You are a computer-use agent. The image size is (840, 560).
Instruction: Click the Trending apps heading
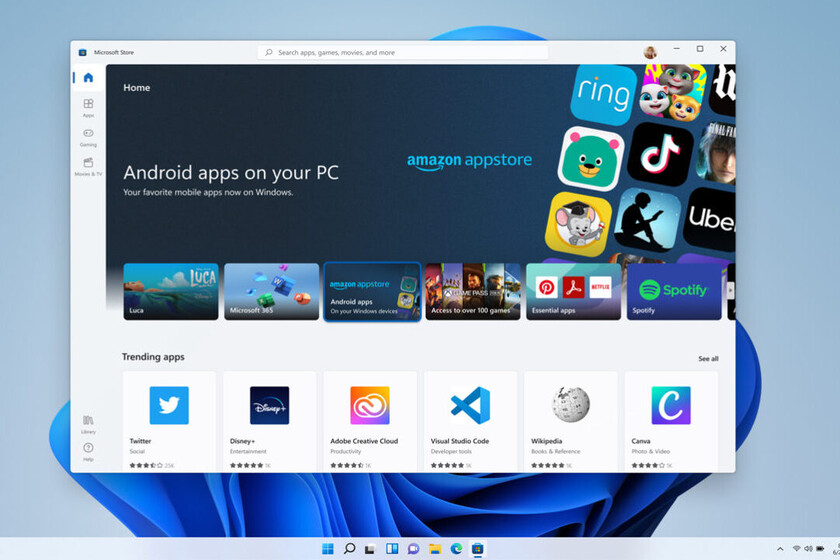pos(153,357)
